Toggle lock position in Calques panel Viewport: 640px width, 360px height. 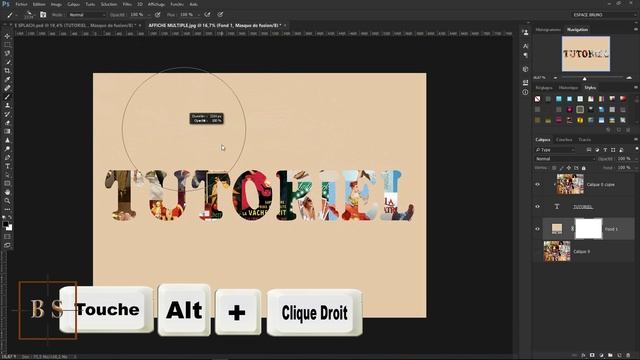pyautogui.click(x=569, y=168)
